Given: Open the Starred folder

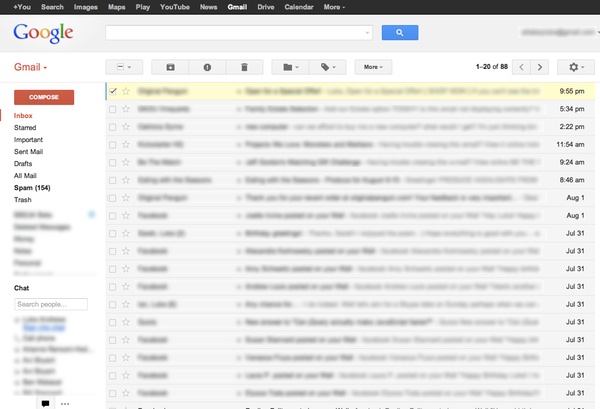Looking at the screenshot, I should pyautogui.click(x=25, y=127).
